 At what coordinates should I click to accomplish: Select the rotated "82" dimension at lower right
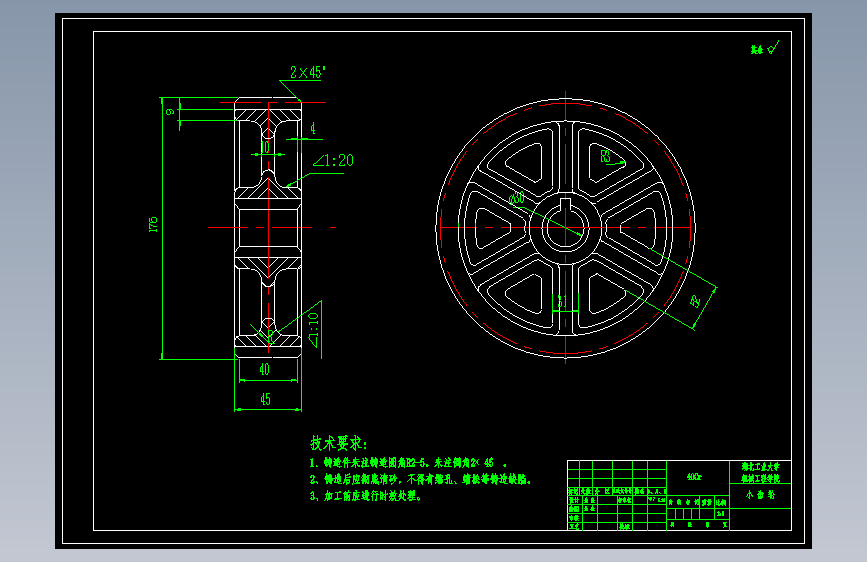pos(695,301)
